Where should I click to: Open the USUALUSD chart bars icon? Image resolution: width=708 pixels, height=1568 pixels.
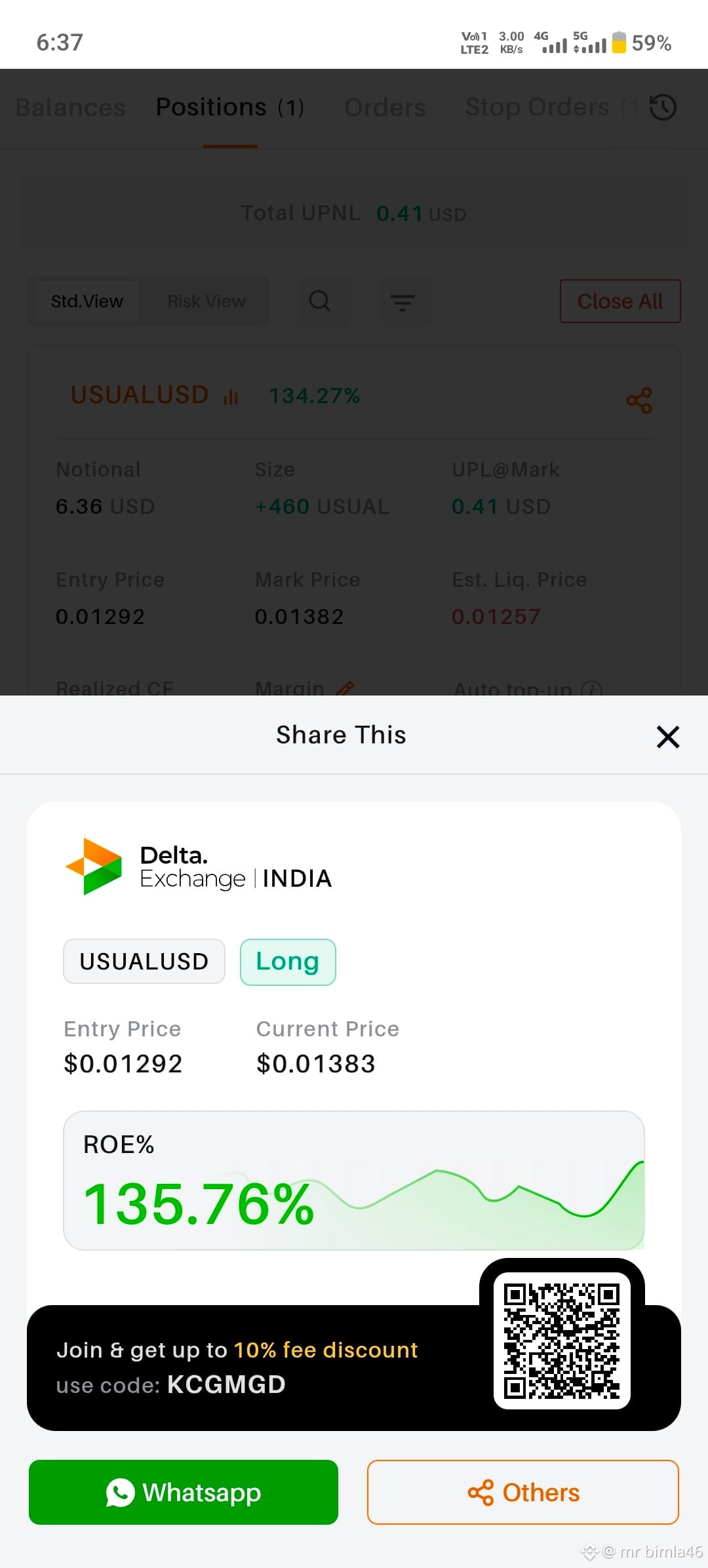[x=231, y=397]
